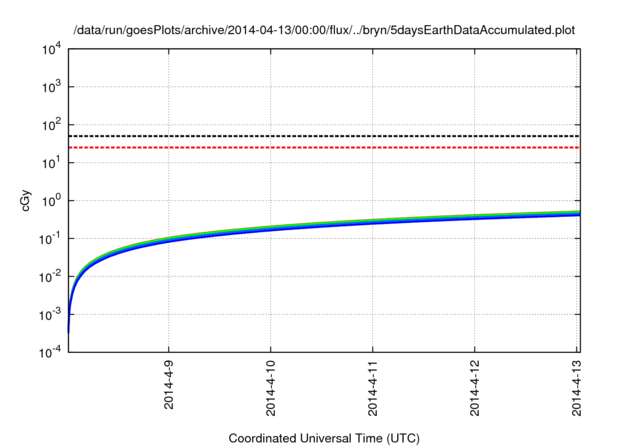This screenshot has width=640, height=448.
Task: Click the red dashed threshold line
Action: pos(324,147)
